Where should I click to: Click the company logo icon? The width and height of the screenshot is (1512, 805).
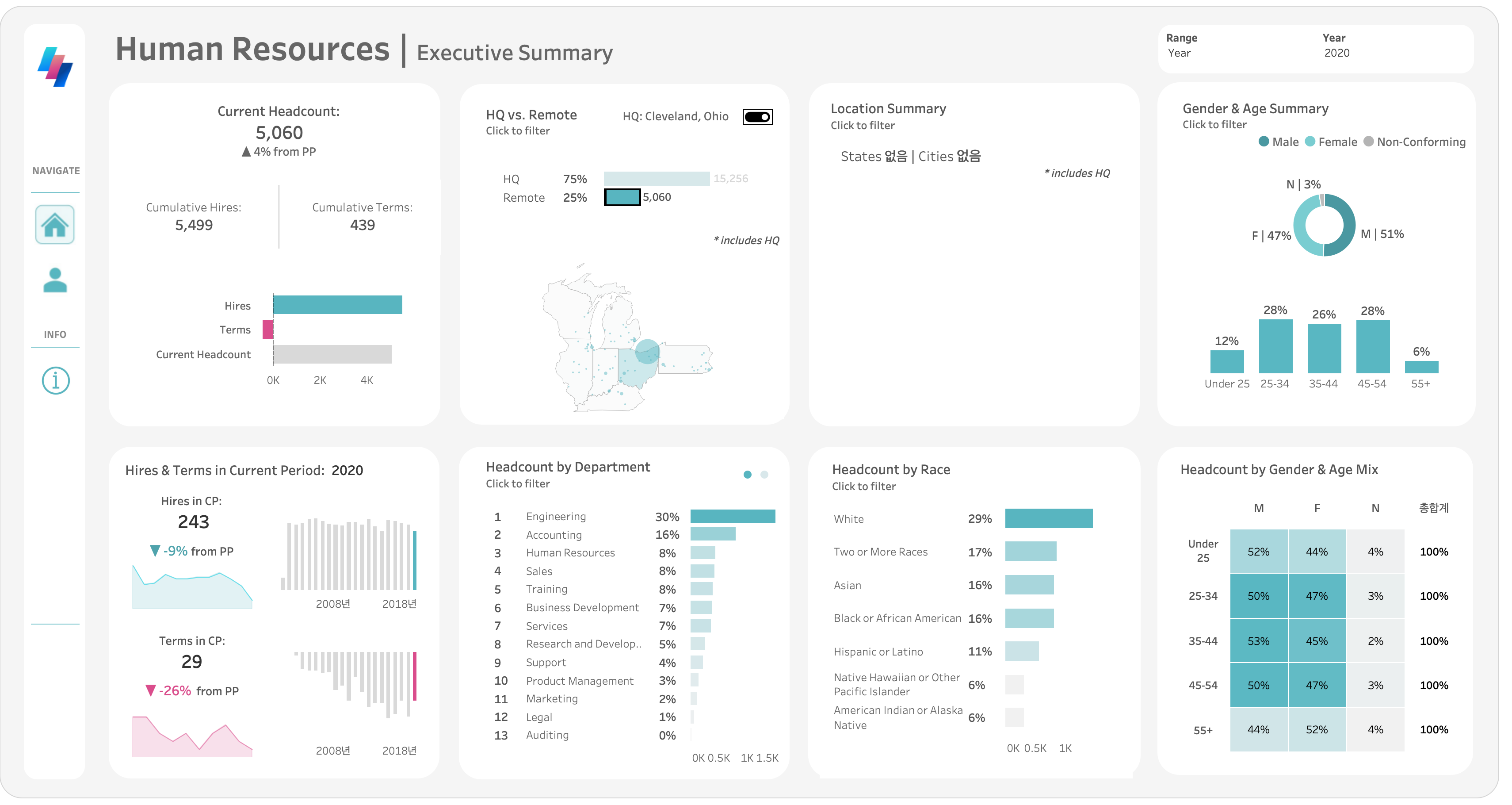tap(55, 68)
